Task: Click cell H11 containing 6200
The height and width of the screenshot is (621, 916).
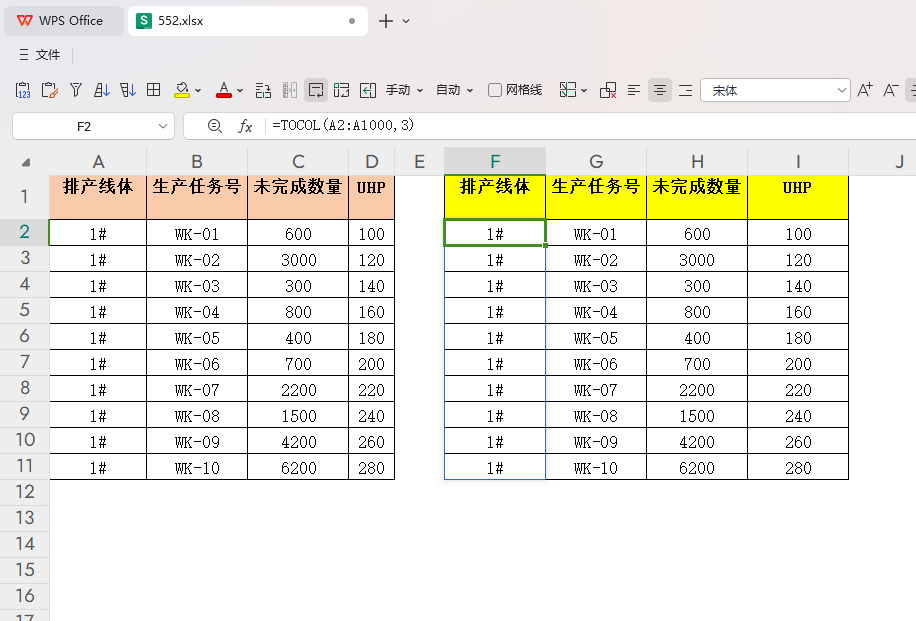Action: click(x=697, y=468)
